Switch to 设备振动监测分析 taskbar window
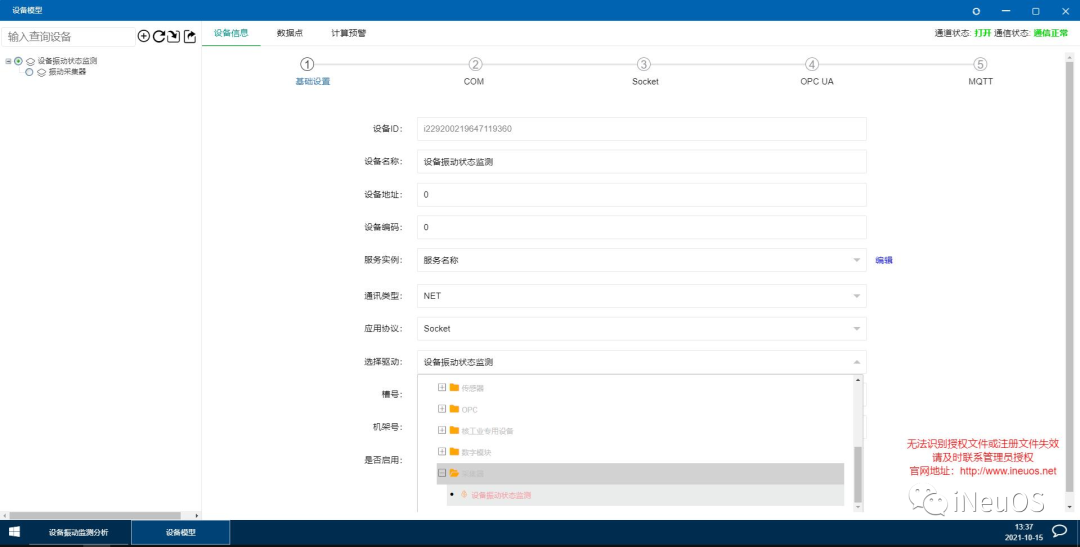This screenshot has height=547, width=1080. [79, 533]
